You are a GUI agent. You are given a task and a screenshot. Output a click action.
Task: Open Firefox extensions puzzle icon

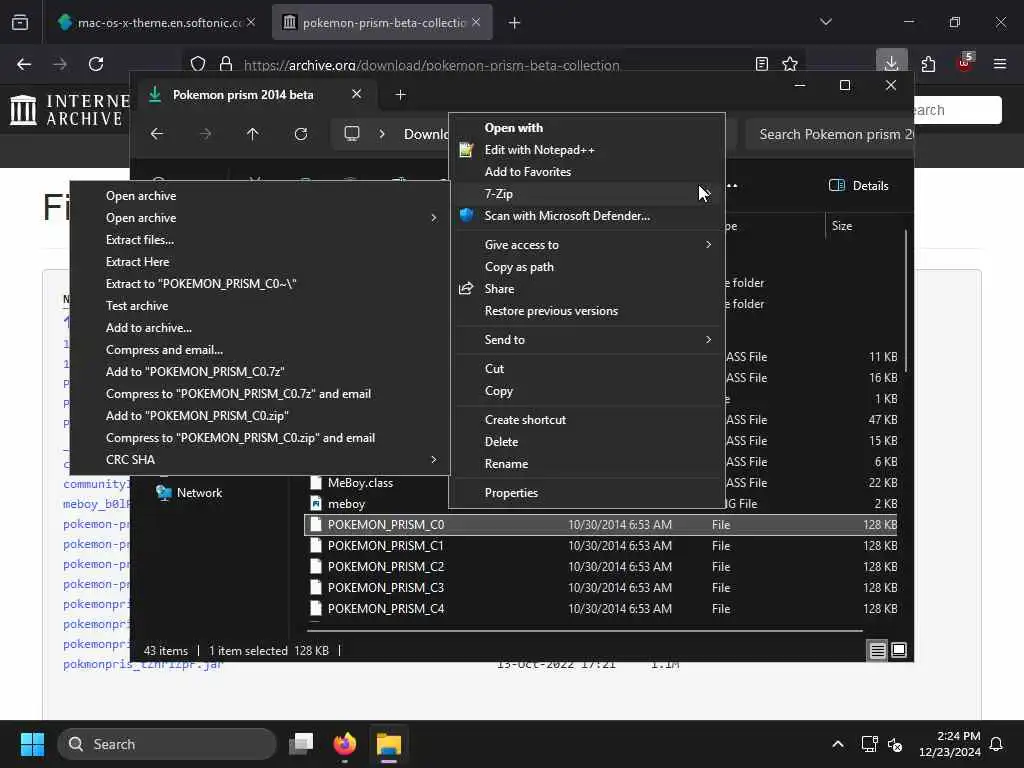pyautogui.click(x=928, y=64)
